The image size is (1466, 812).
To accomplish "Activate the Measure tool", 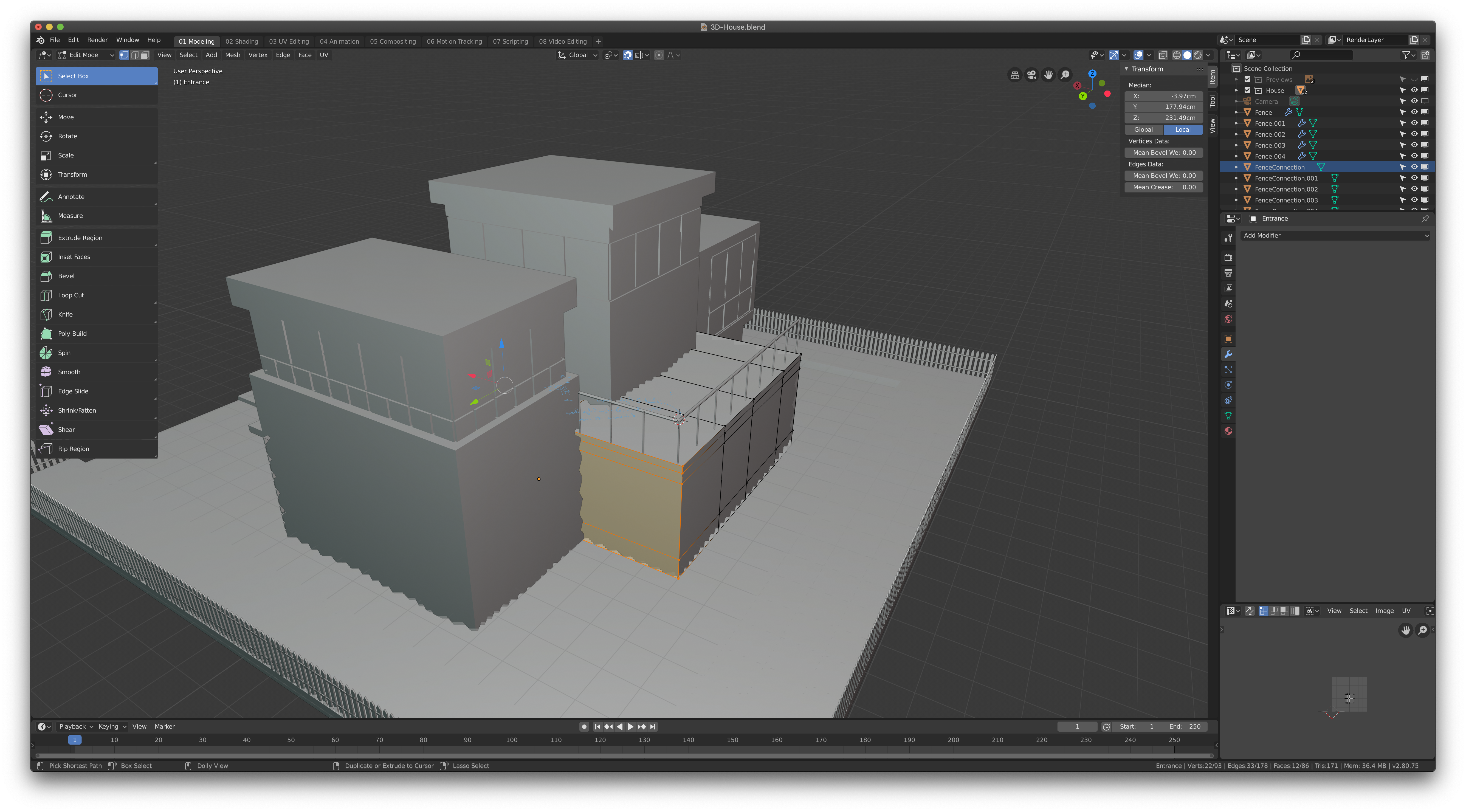I will click(x=70, y=215).
